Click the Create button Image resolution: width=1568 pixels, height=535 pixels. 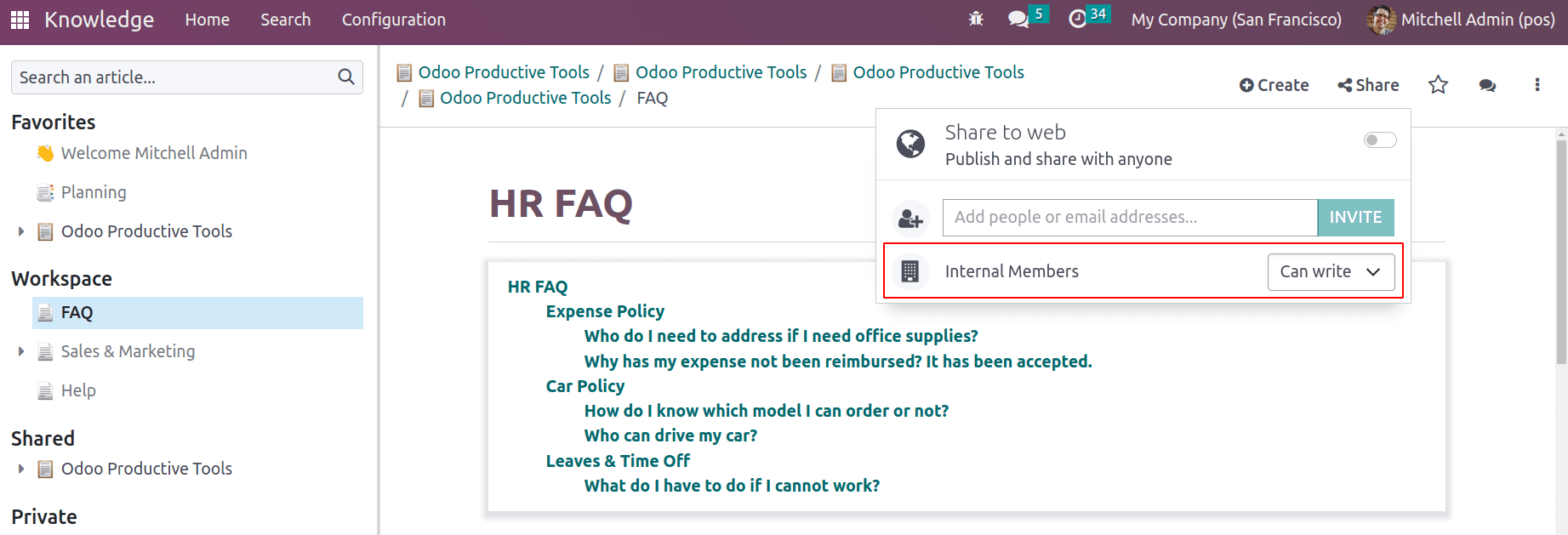click(1274, 85)
